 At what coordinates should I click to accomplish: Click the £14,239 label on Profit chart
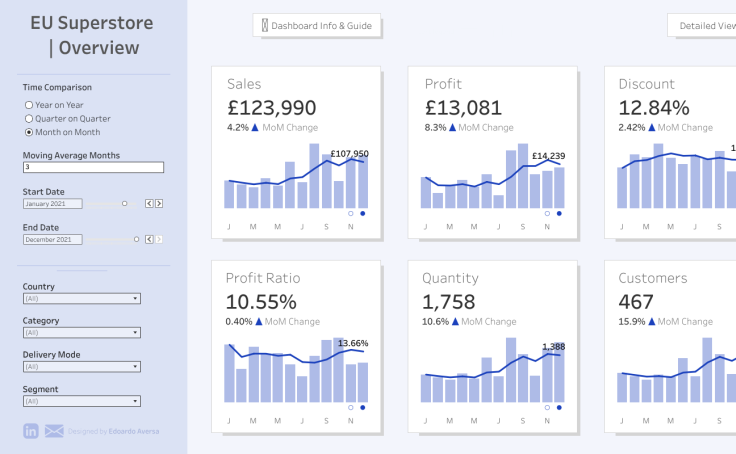[x=549, y=156]
